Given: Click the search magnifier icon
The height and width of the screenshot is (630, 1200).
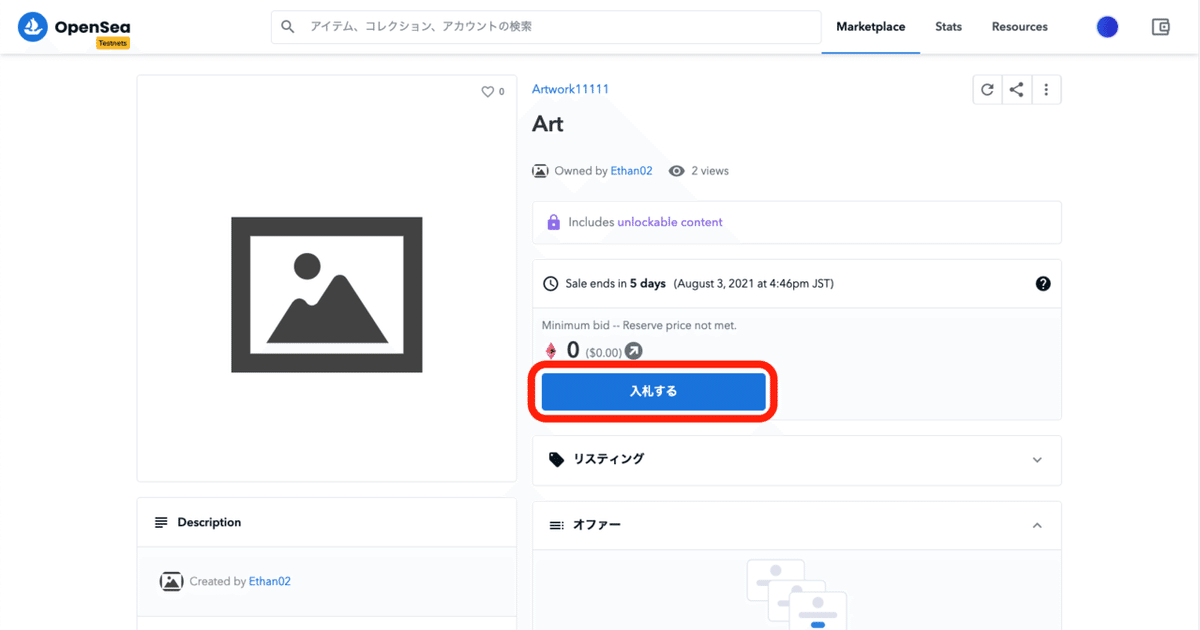Looking at the screenshot, I should [288, 27].
